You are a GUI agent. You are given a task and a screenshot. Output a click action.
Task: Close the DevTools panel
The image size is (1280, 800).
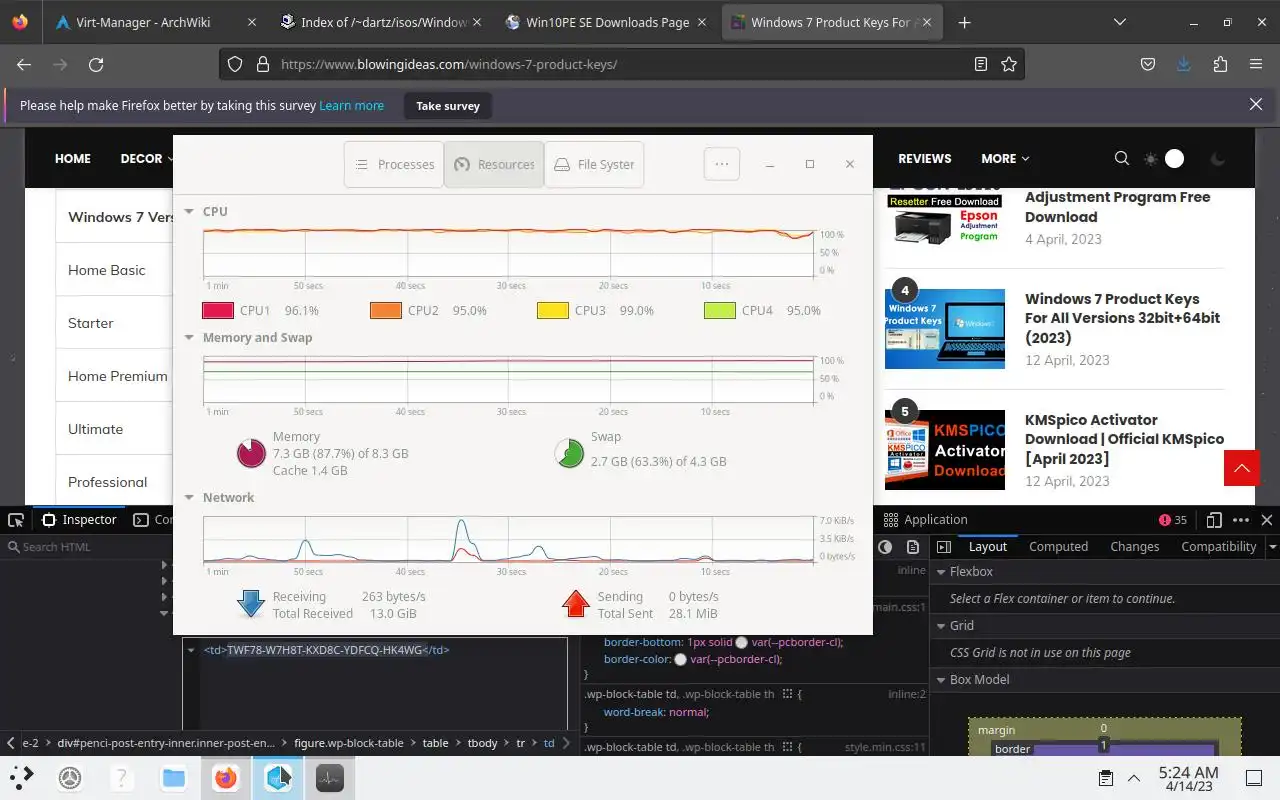1267,520
